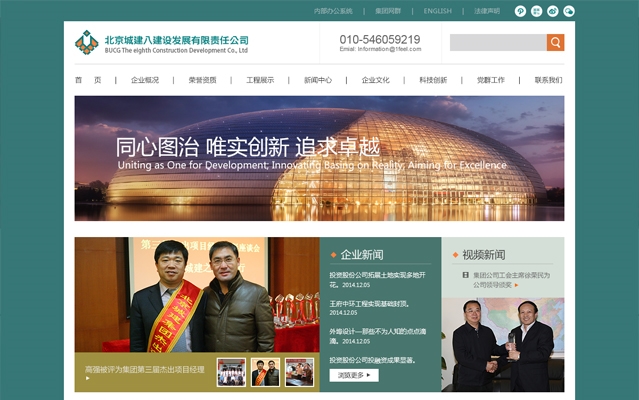639x400 pixels.
Task: Open the Weibo social icon
Action: [x=553, y=11]
